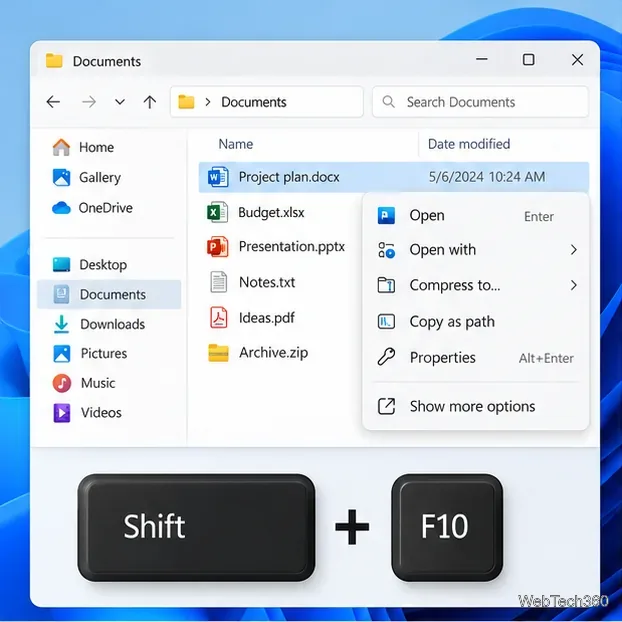Click the address bar folder icon
This screenshot has height=622, width=622.
pos(186,102)
